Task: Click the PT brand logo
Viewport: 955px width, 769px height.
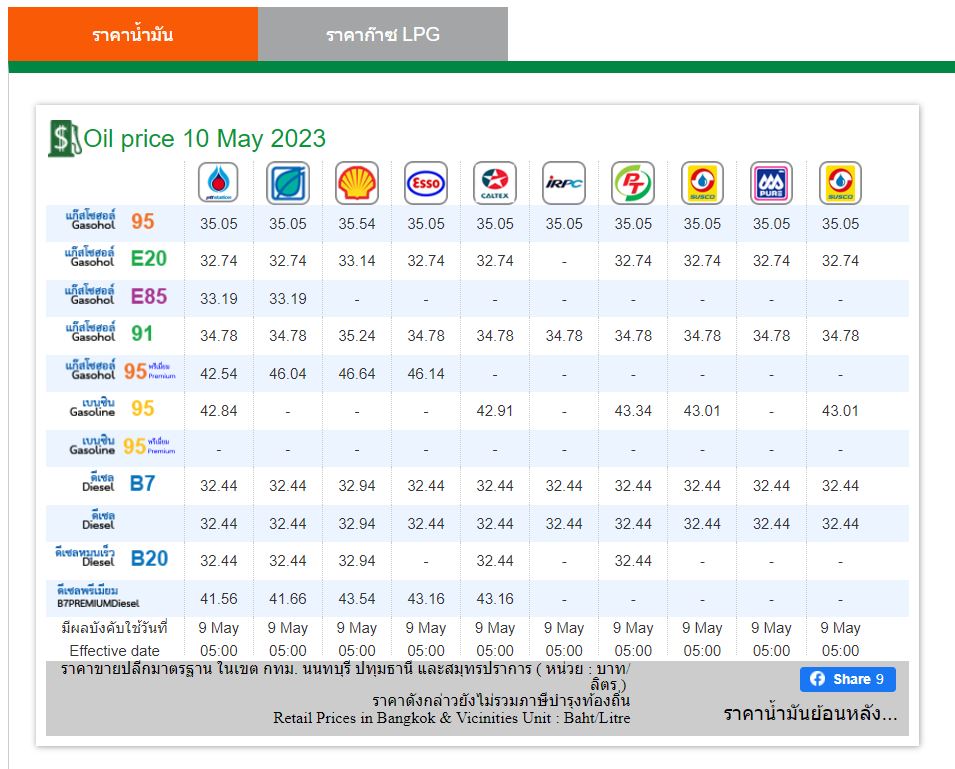Action: 633,183
